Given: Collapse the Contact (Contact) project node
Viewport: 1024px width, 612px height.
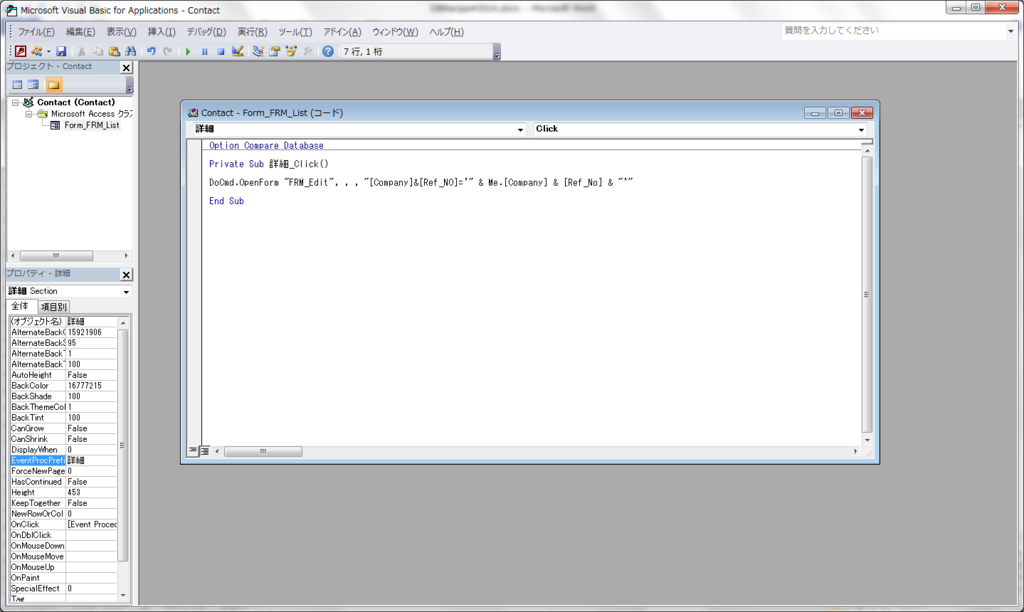Looking at the screenshot, I should (x=15, y=103).
